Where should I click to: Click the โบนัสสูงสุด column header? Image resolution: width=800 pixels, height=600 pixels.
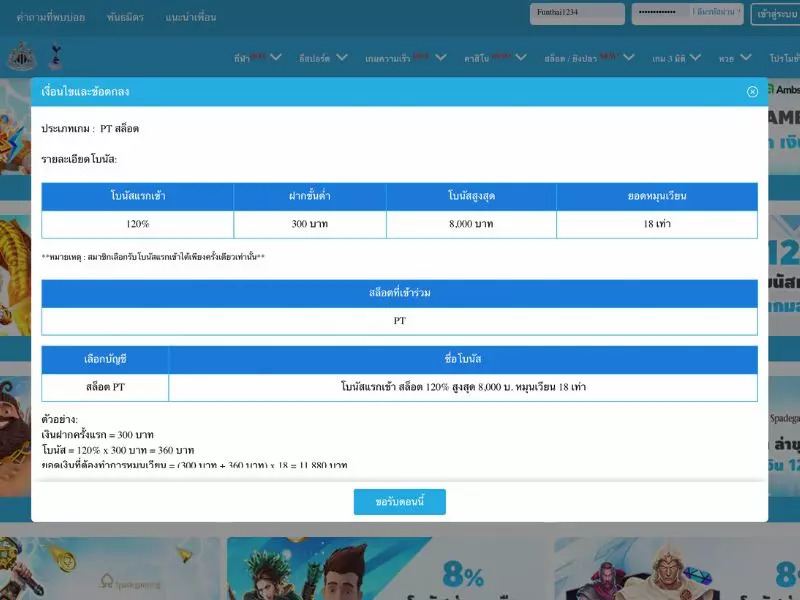tap(471, 196)
